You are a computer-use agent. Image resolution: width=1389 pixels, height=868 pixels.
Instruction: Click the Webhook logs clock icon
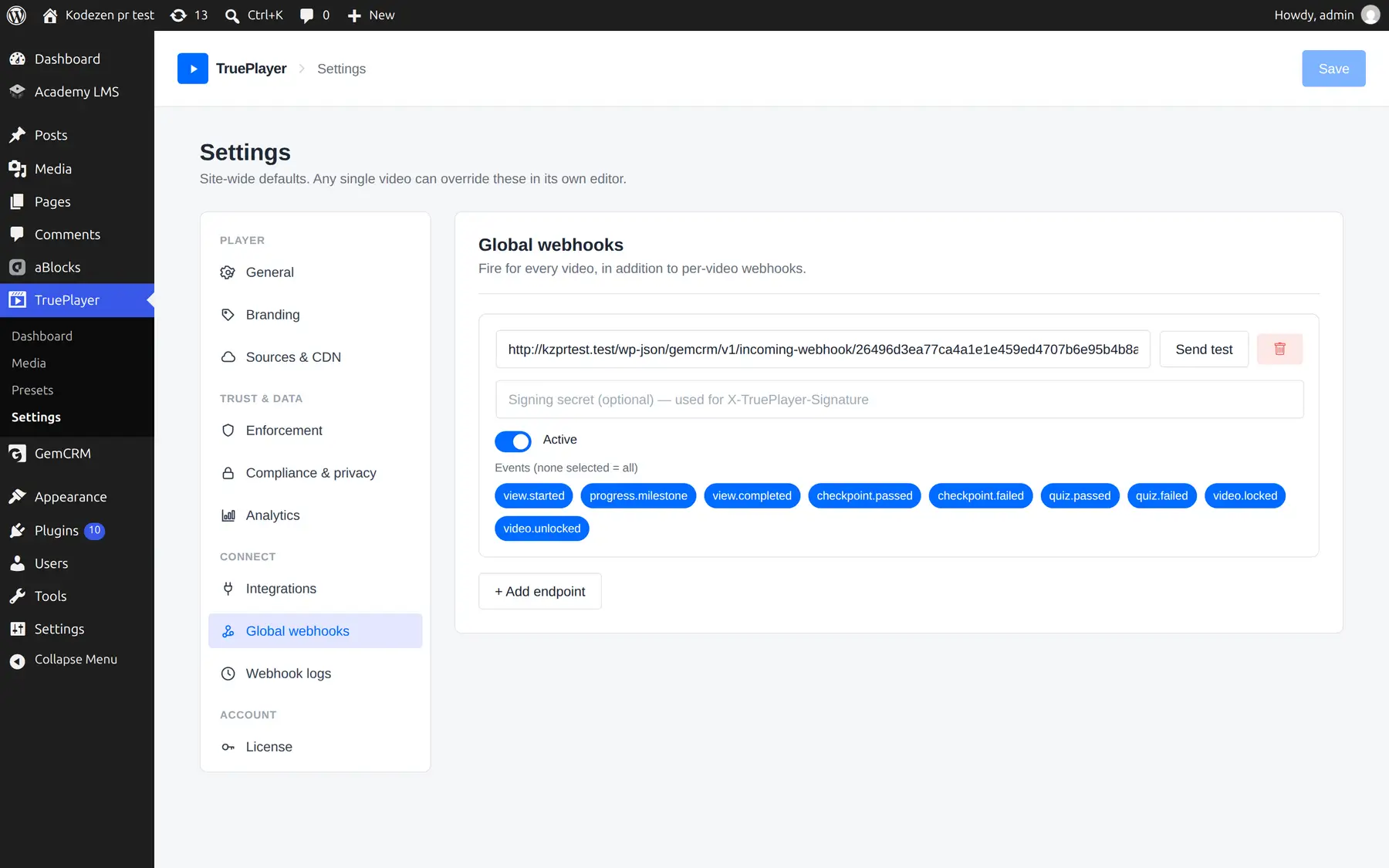click(228, 674)
